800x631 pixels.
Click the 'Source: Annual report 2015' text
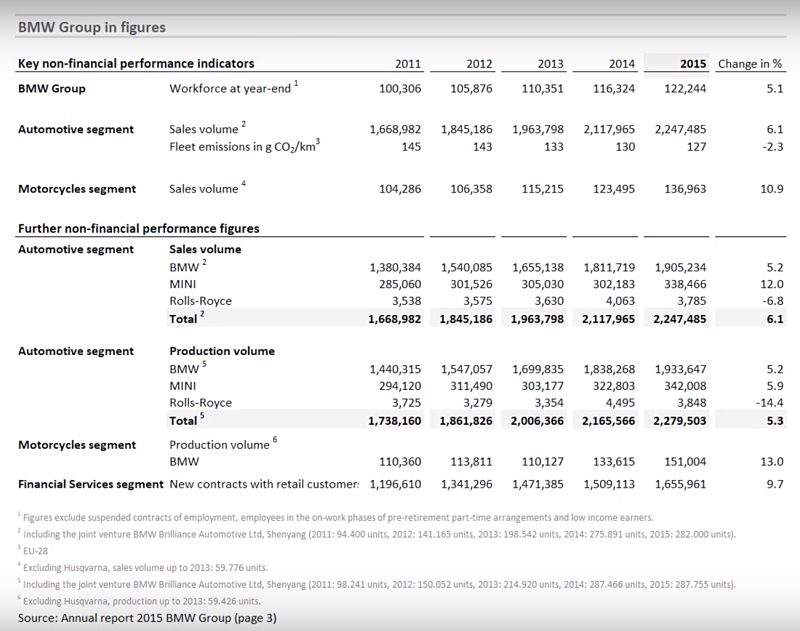point(147,618)
